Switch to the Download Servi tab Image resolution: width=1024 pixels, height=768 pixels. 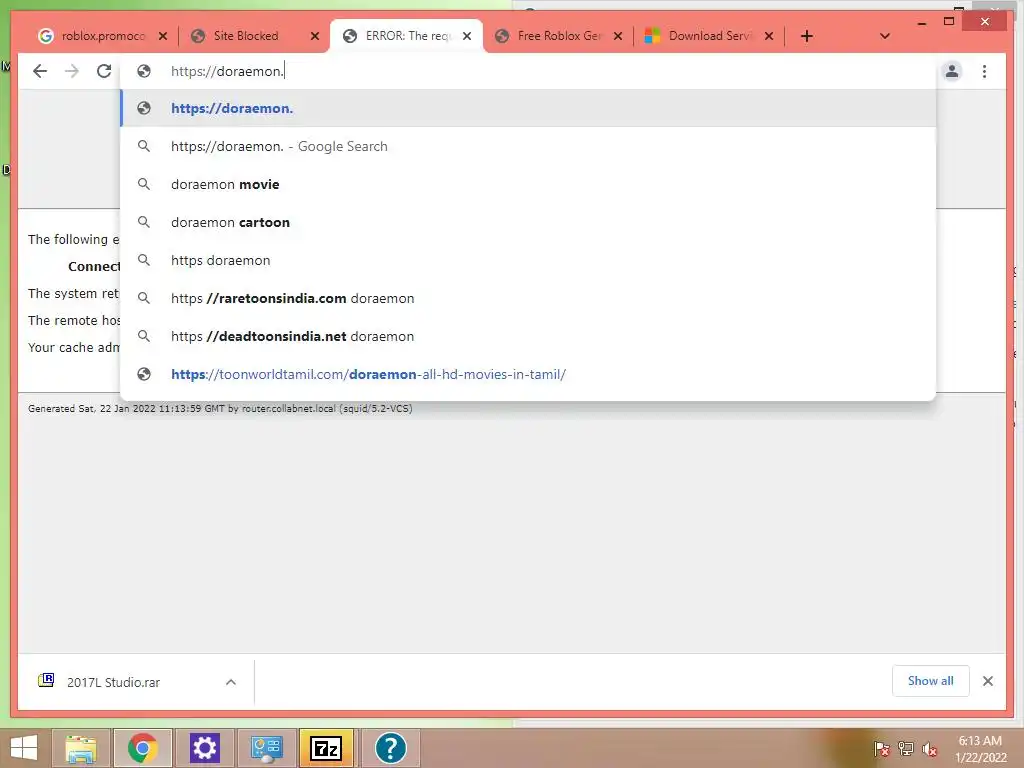[710, 36]
